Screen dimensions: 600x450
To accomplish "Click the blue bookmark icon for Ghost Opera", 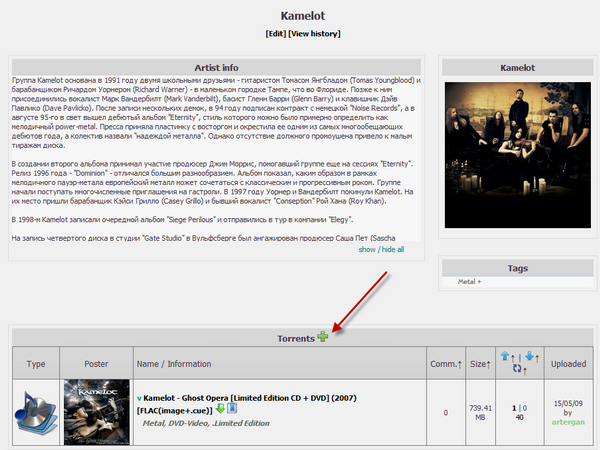I will click(232, 408).
